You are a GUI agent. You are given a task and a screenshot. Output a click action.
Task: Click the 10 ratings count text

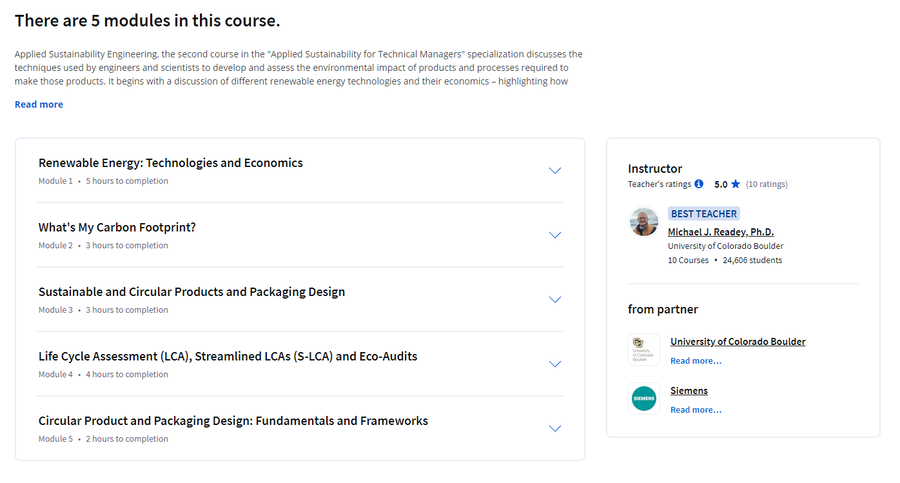tap(766, 184)
